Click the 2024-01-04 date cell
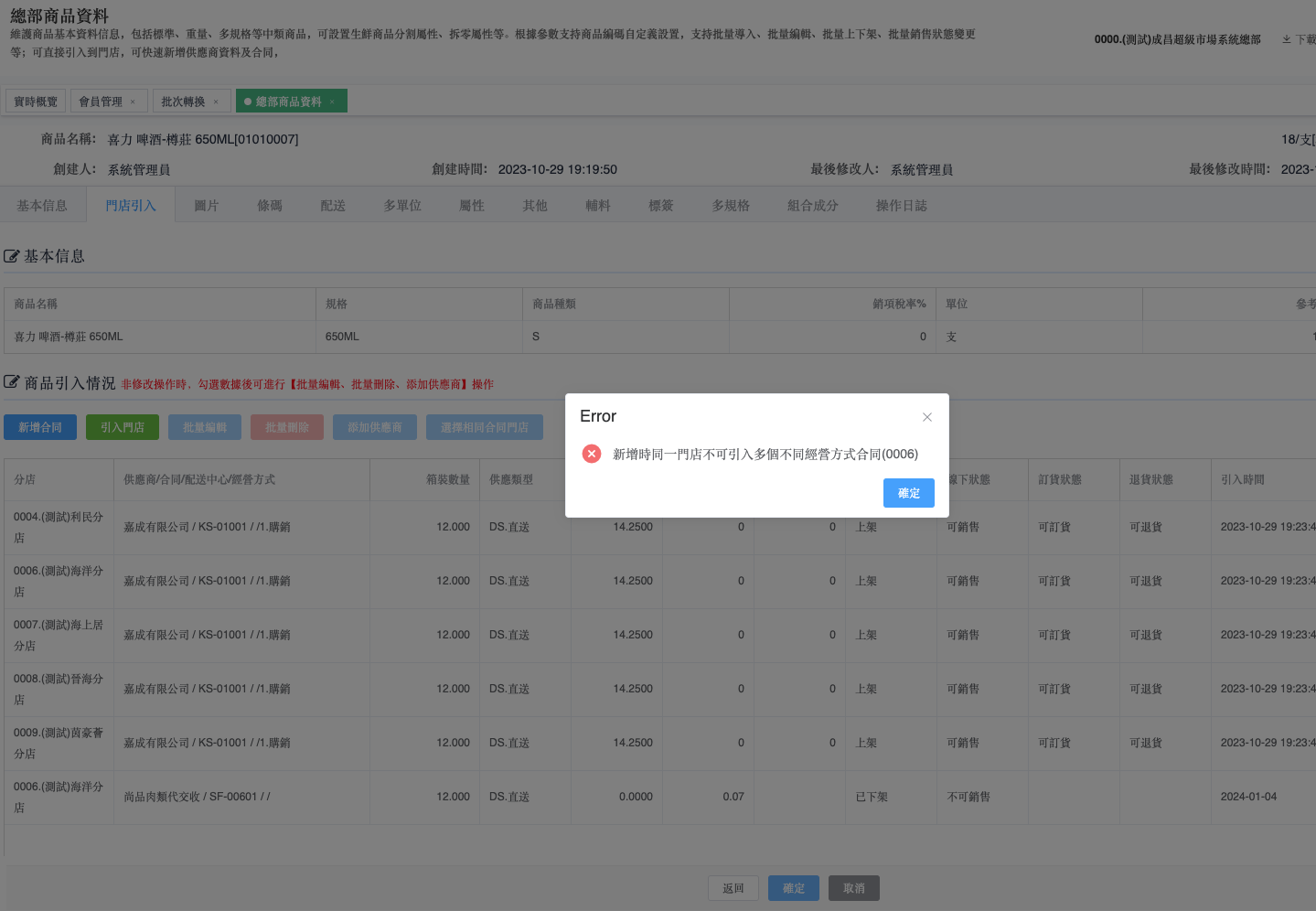This screenshot has height=911, width=1316. click(x=1263, y=798)
